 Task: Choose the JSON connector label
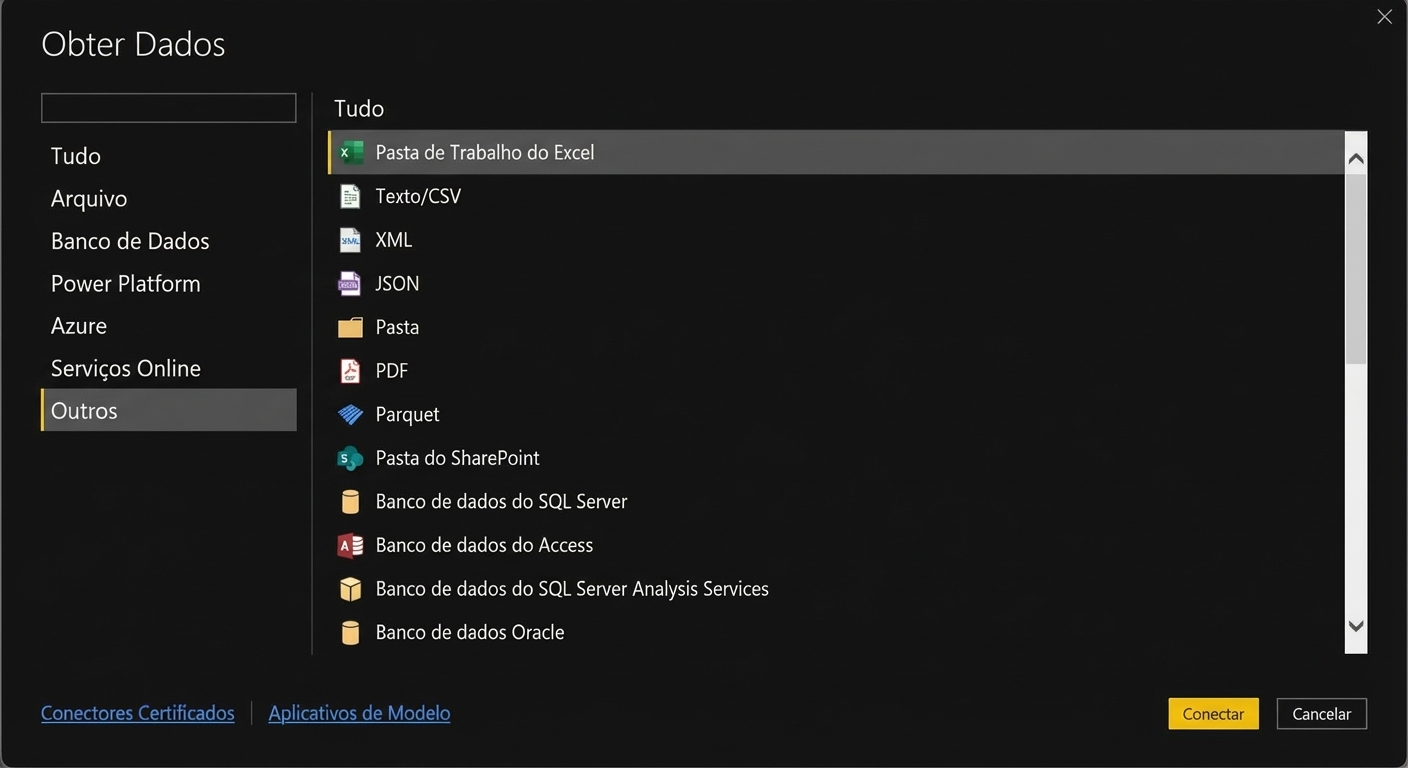[397, 284]
